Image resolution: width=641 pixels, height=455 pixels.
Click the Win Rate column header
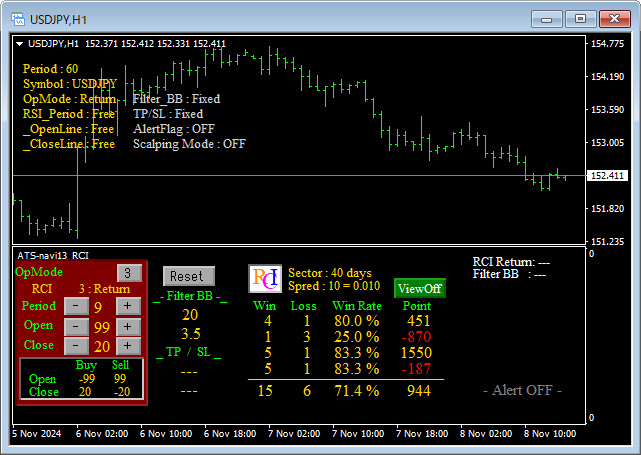pos(357,306)
